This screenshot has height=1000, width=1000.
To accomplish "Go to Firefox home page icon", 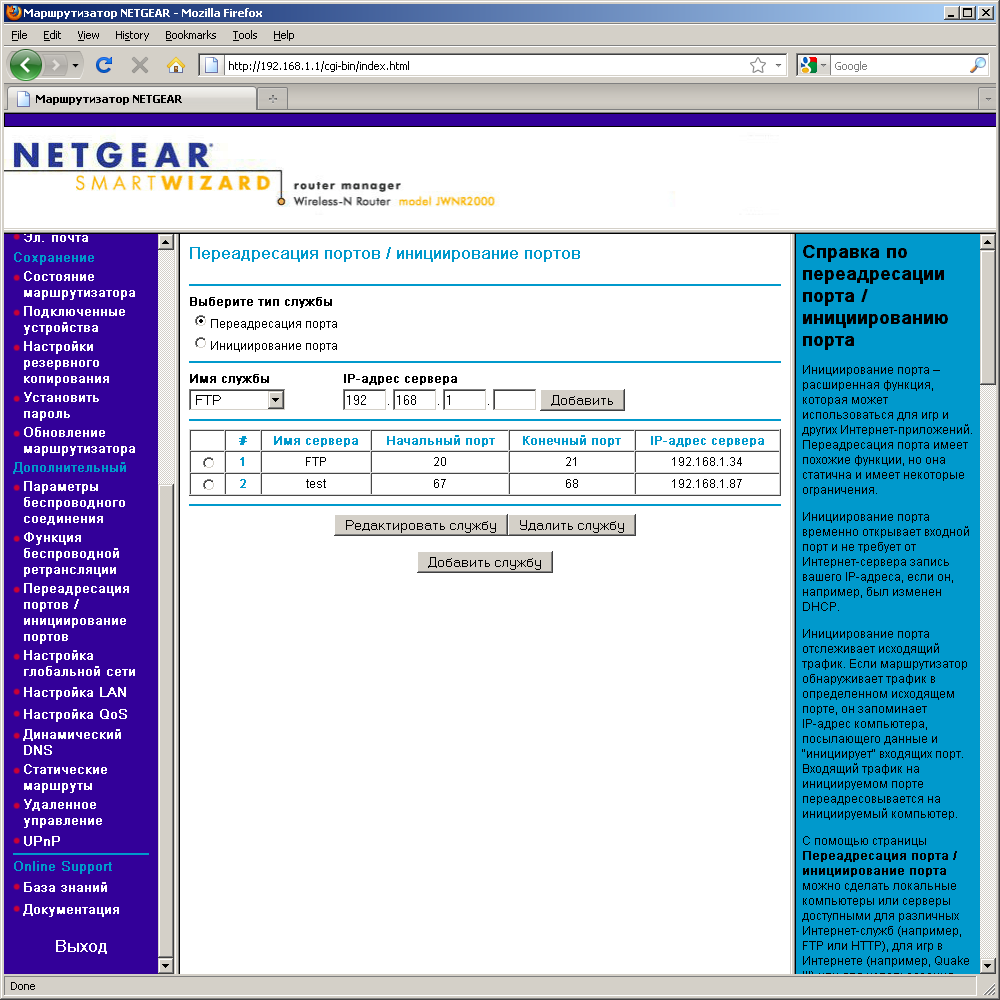I will point(175,65).
